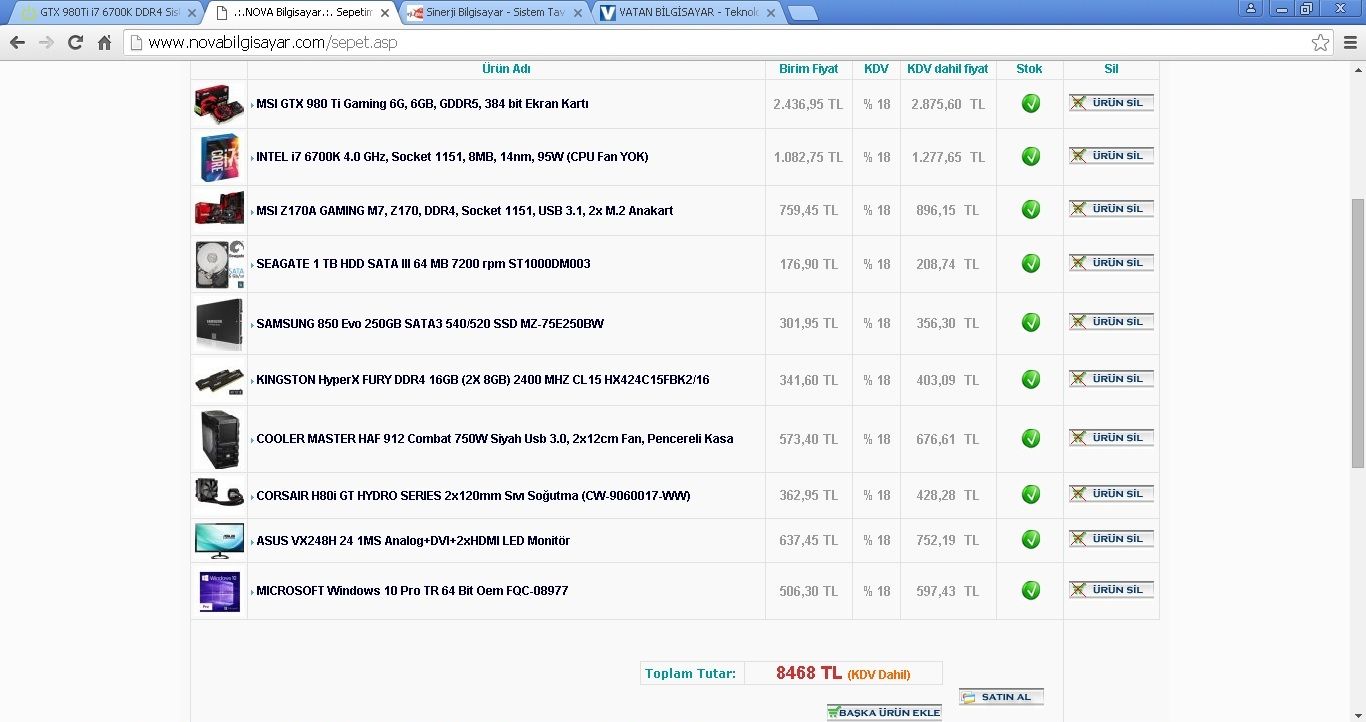
Task: Open the KINGSTON HyperX FURY DDR4 product link
Action: (x=483, y=380)
